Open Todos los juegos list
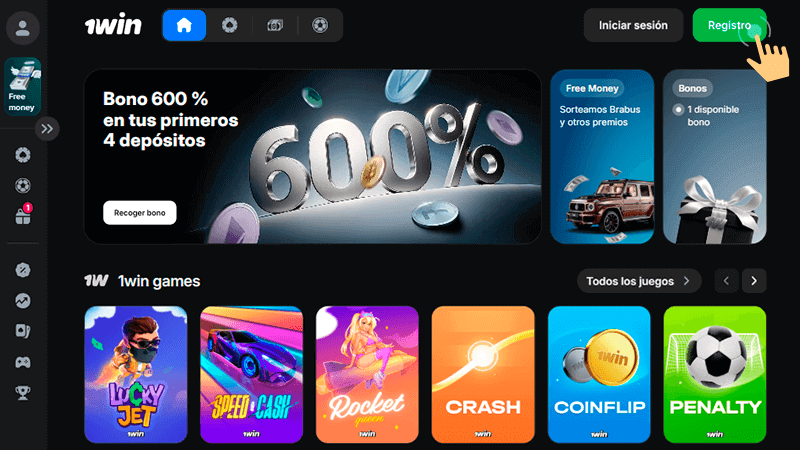800x450 pixels. coord(639,281)
